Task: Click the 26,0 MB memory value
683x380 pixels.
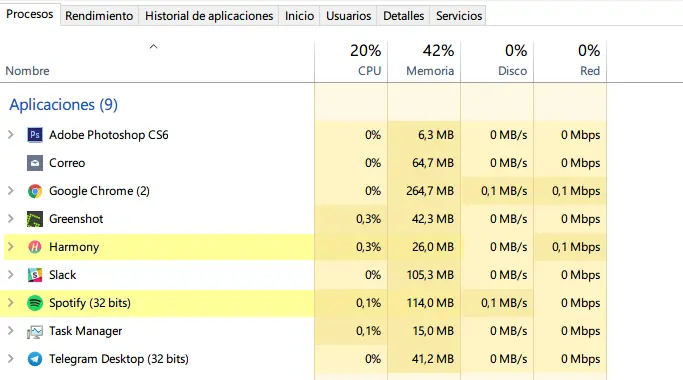Action: 433,247
